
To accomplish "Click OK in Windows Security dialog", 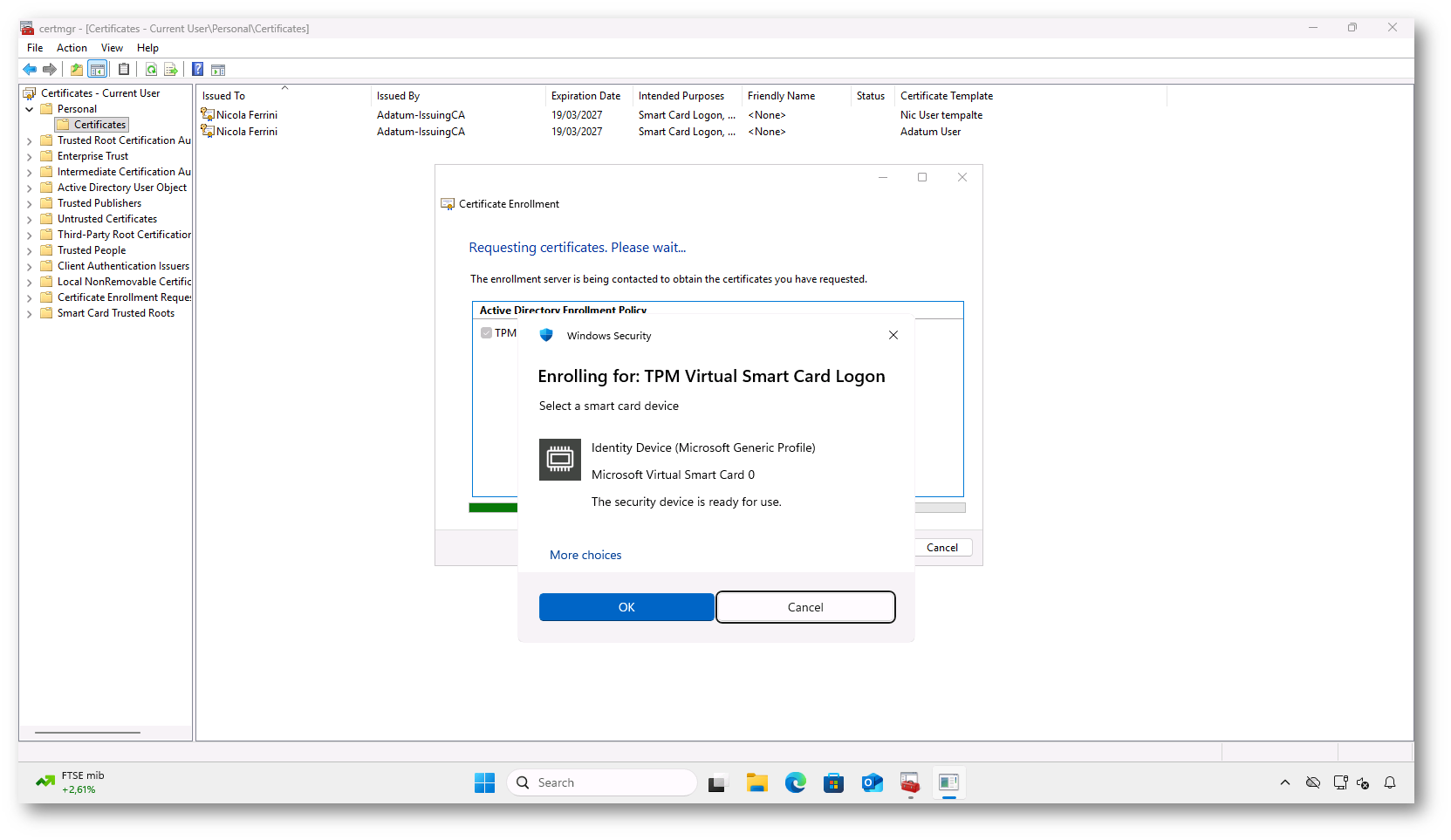I will 626,607.
